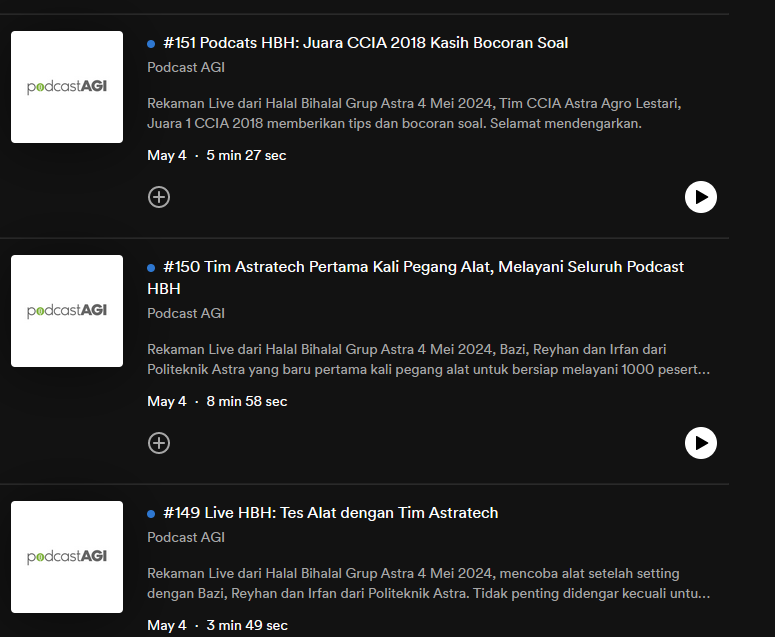Select the podcastAGI cover of episode #149

[67, 557]
